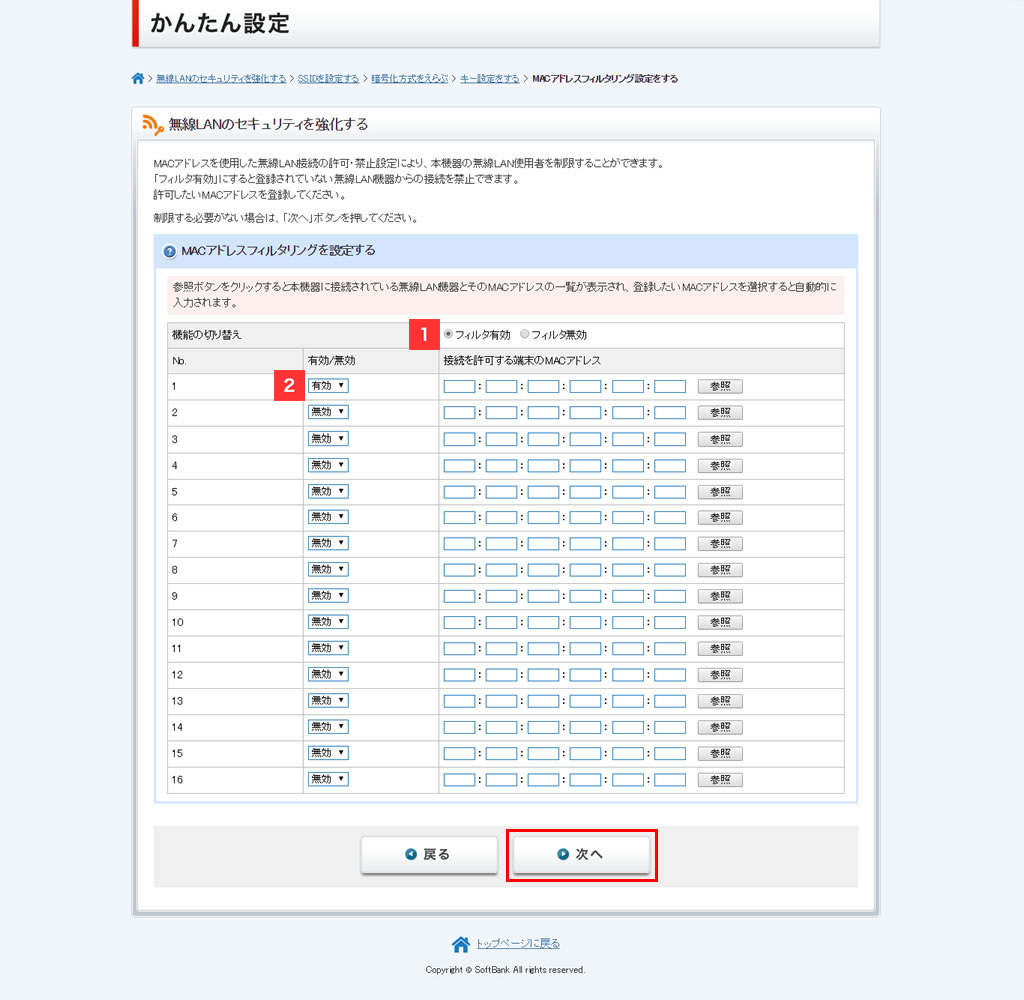Click first MAC address field in row 4
The height and width of the screenshot is (1000, 1024).
coord(460,466)
